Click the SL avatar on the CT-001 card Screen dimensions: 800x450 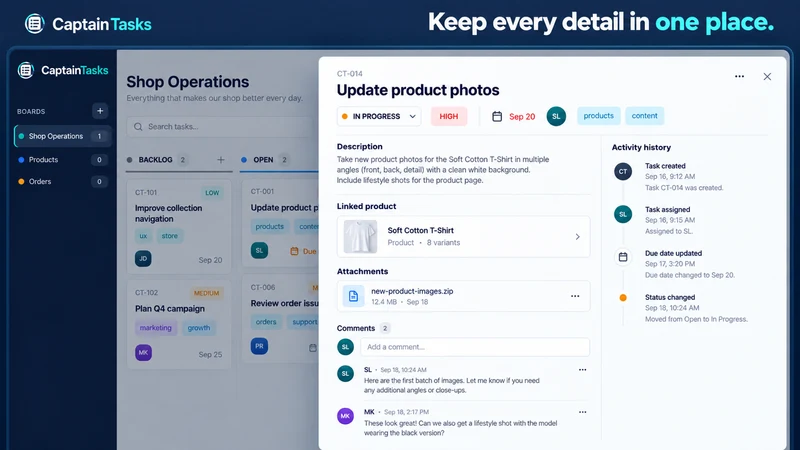(x=259, y=251)
